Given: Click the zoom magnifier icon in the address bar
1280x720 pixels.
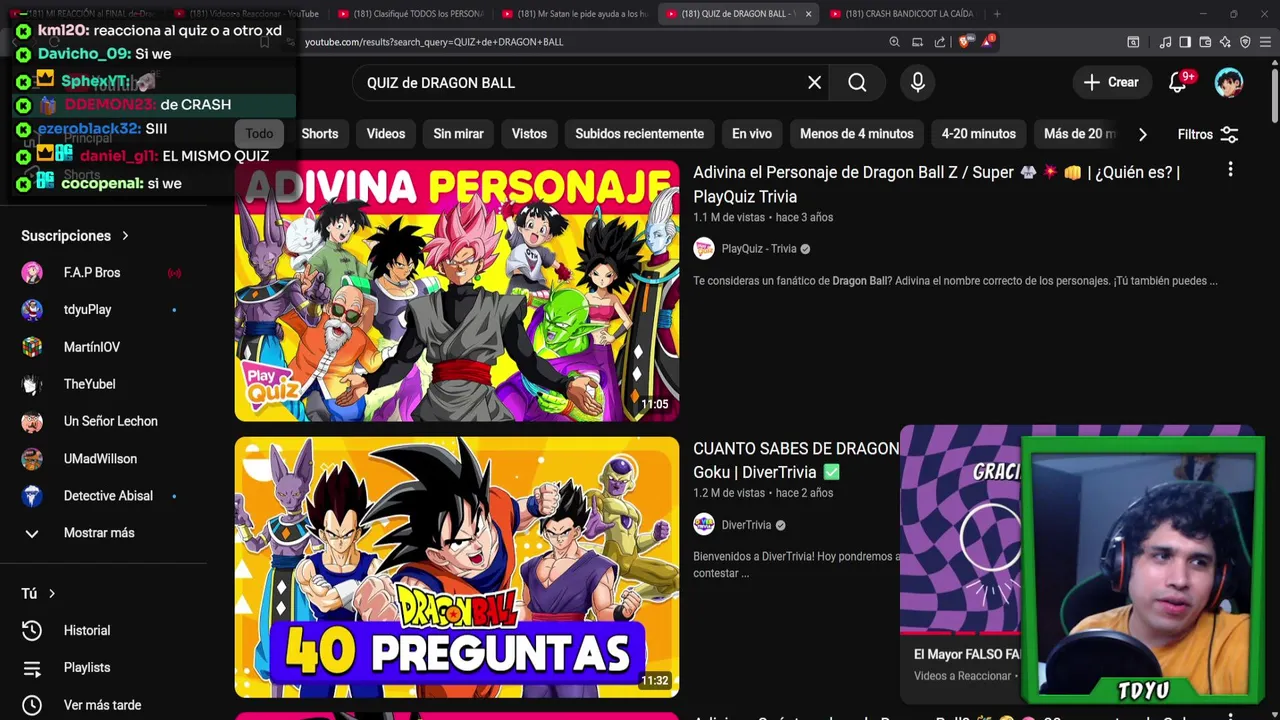Looking at the screenshot, I should click(x=894, y=42).
